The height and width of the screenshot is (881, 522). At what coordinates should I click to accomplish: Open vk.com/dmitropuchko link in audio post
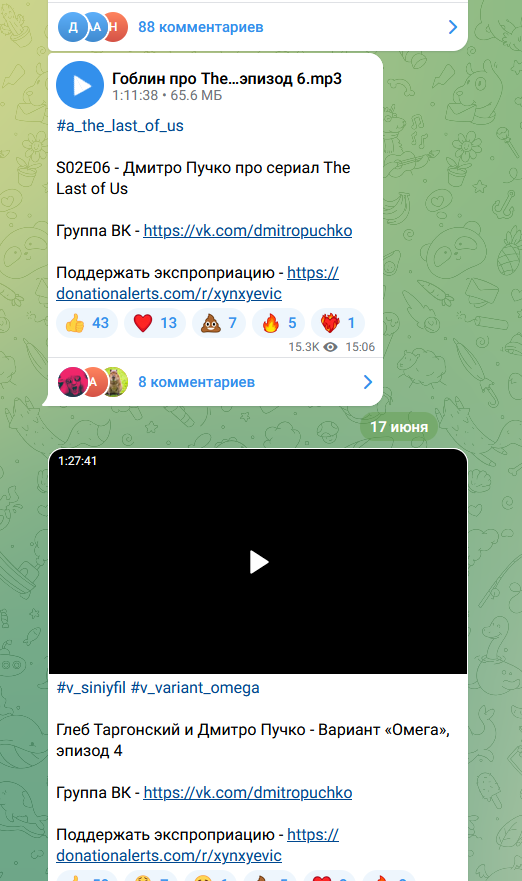tap(248, 231)
